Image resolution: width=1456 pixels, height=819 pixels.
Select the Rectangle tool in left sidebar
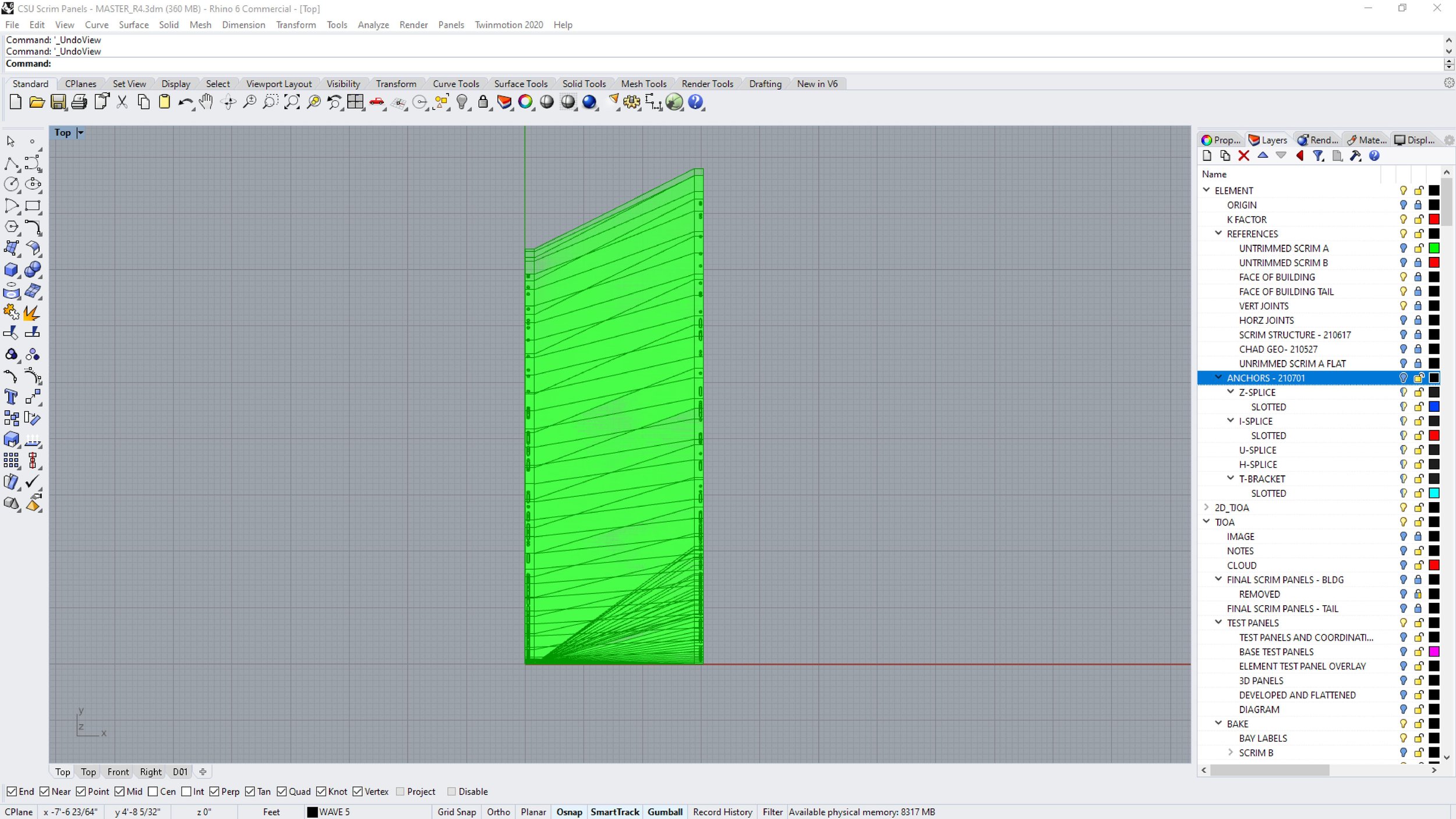pyautogui.click(x=33, y=206)
